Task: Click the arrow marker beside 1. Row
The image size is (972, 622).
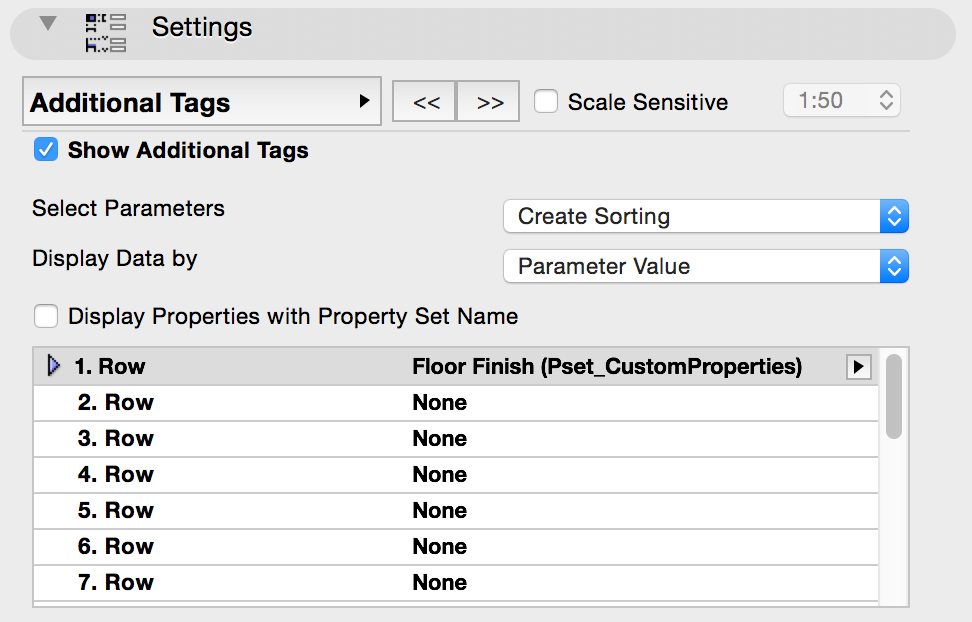Action: tap(54, 367)
